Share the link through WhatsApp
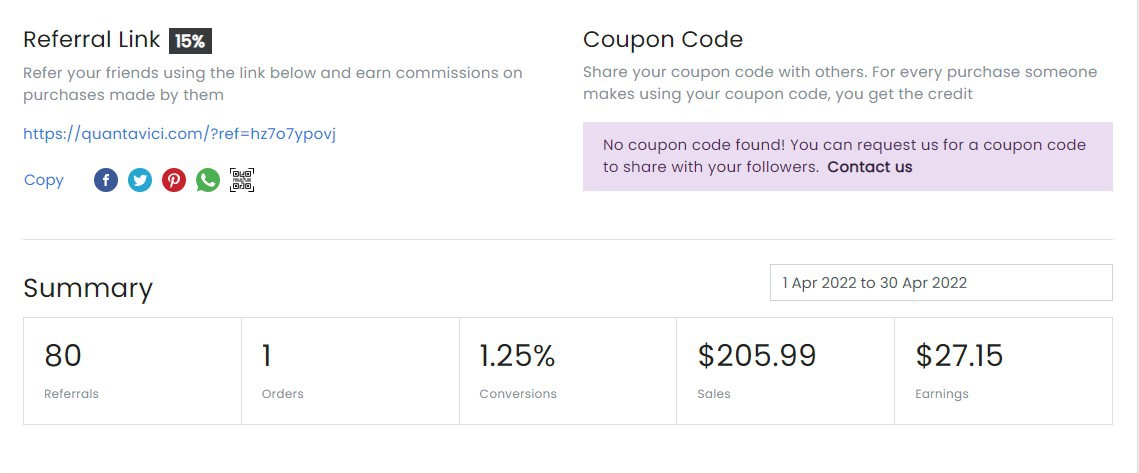1139x473 pixels. pos(208,180)
